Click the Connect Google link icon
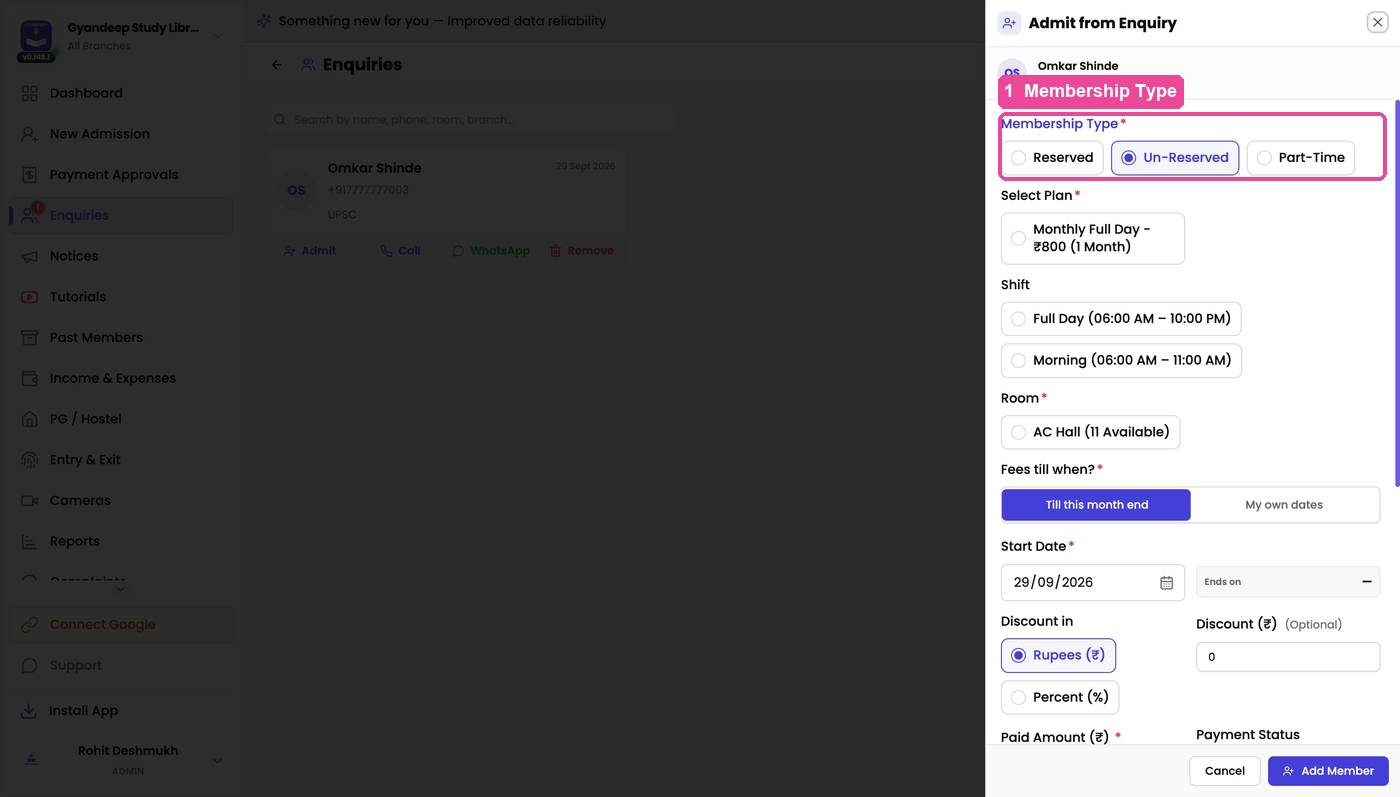The image size is (1400, 797). point(30,625)
